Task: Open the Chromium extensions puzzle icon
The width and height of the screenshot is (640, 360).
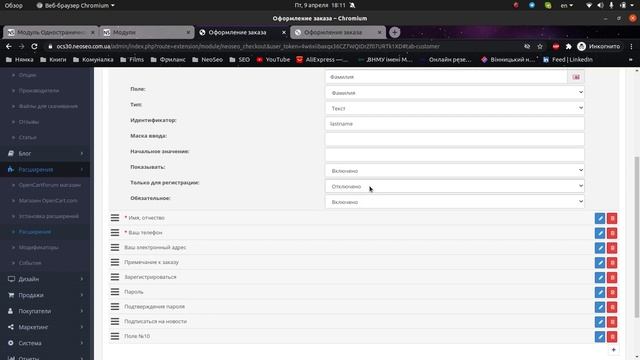Action: (x=569, y=47)
